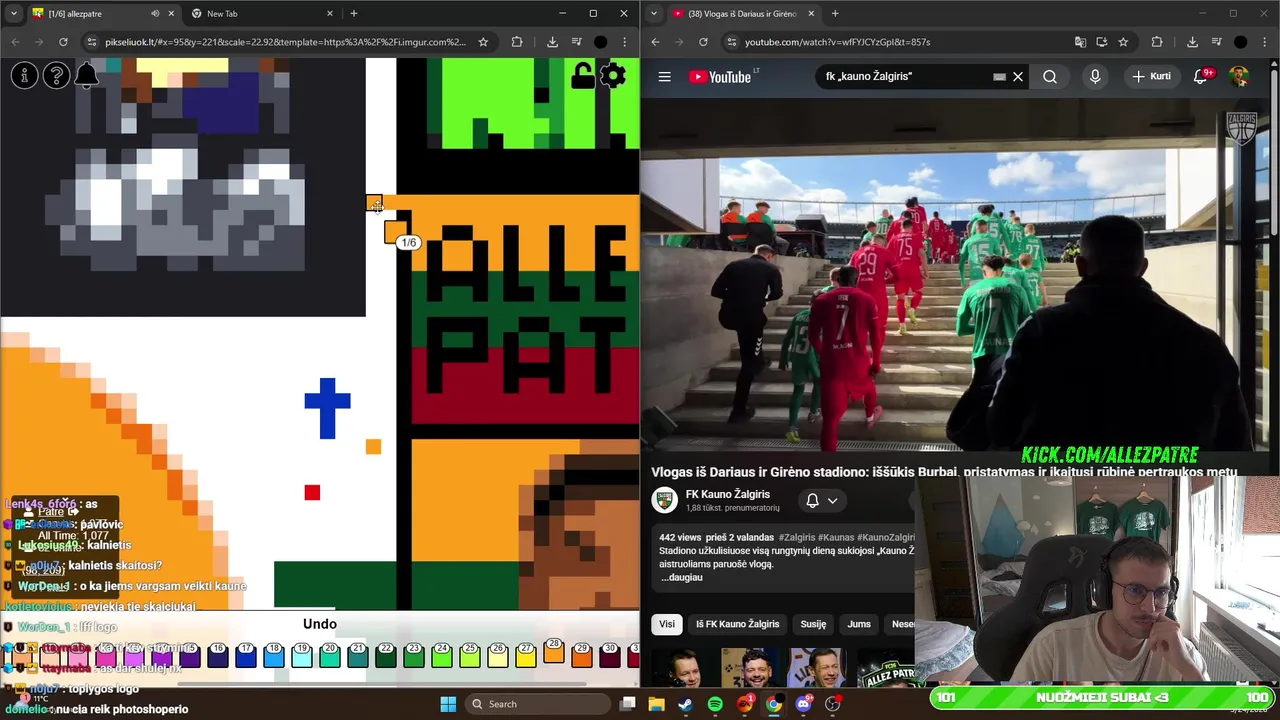Pick color swatch 16 dark navy

click(x=218, y=655)
